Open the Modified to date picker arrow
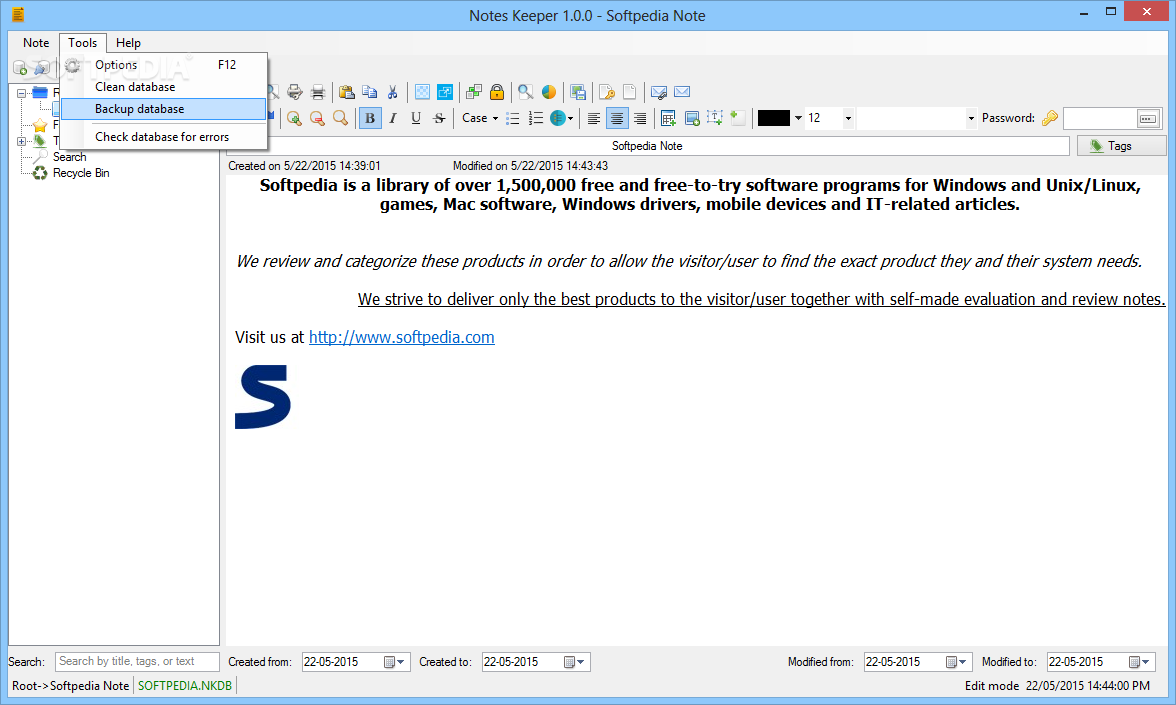 pos(1145,662)
